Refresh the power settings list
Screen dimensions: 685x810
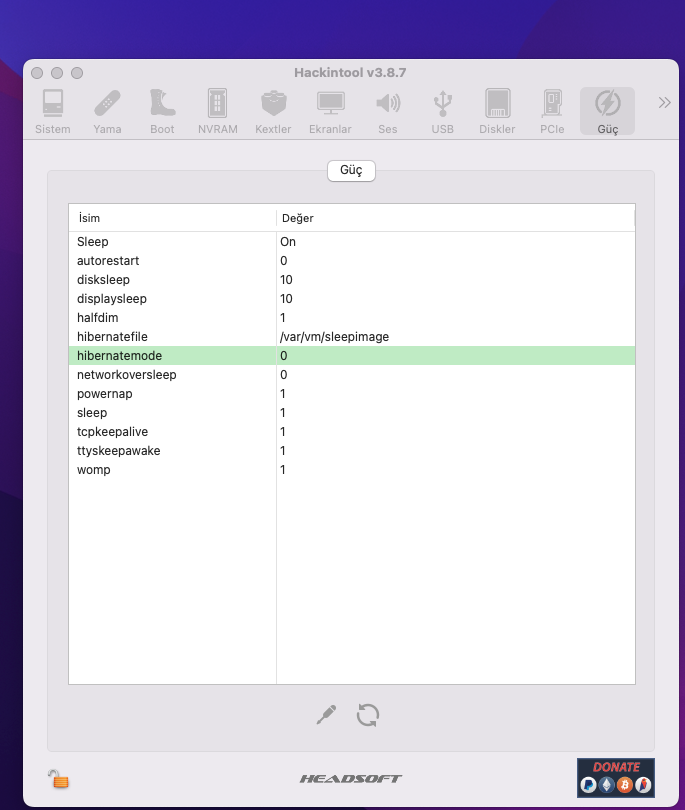click(368, 715)
